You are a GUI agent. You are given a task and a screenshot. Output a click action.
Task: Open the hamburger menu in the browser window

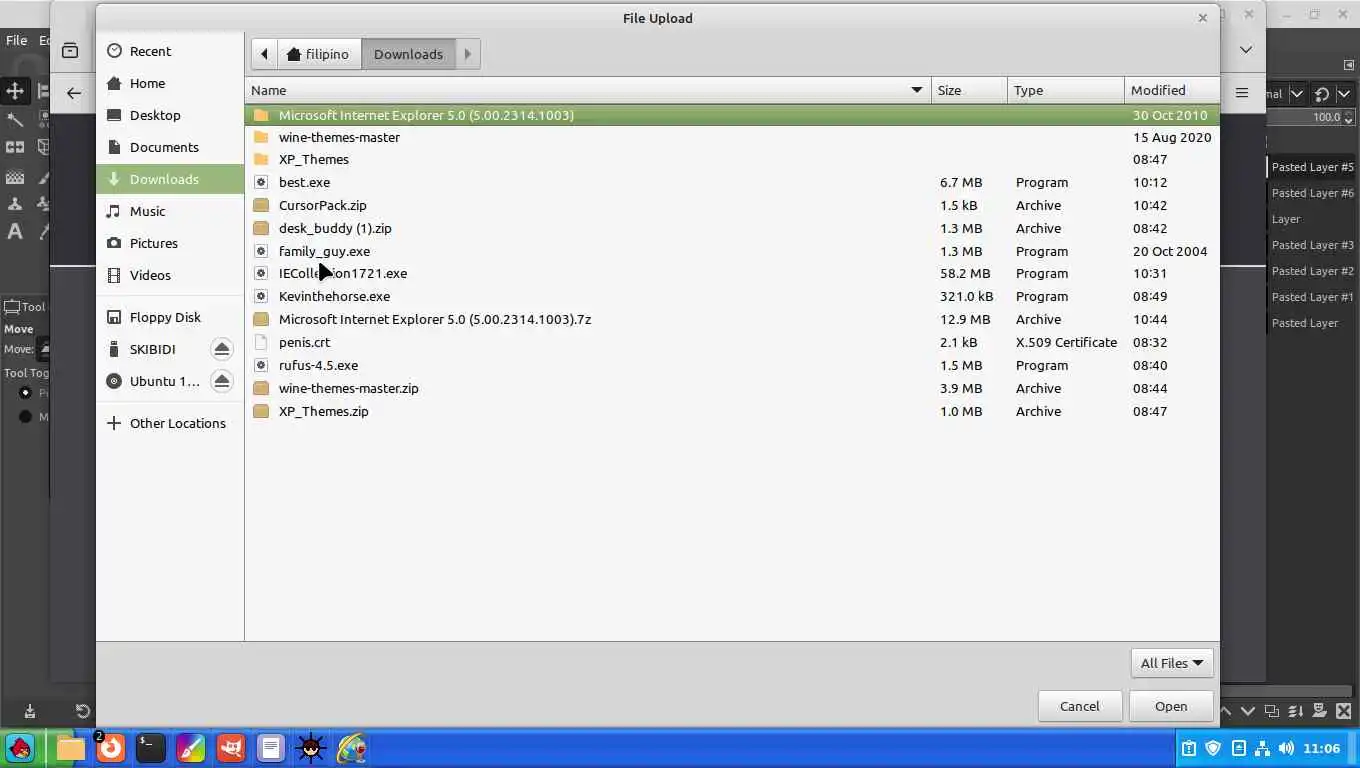1242,93
